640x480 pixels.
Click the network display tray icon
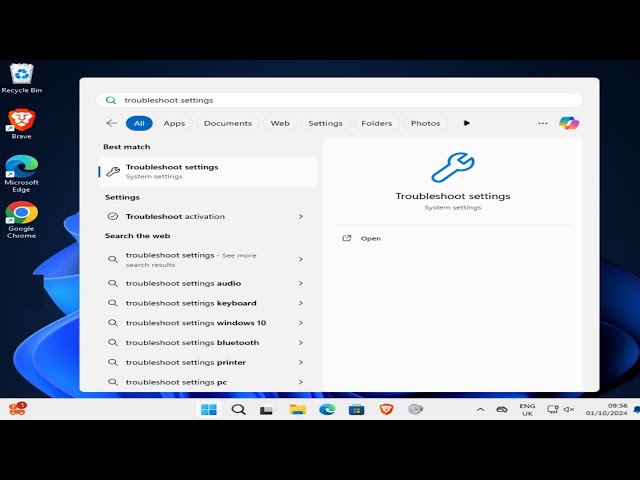[x=553, y=409]
